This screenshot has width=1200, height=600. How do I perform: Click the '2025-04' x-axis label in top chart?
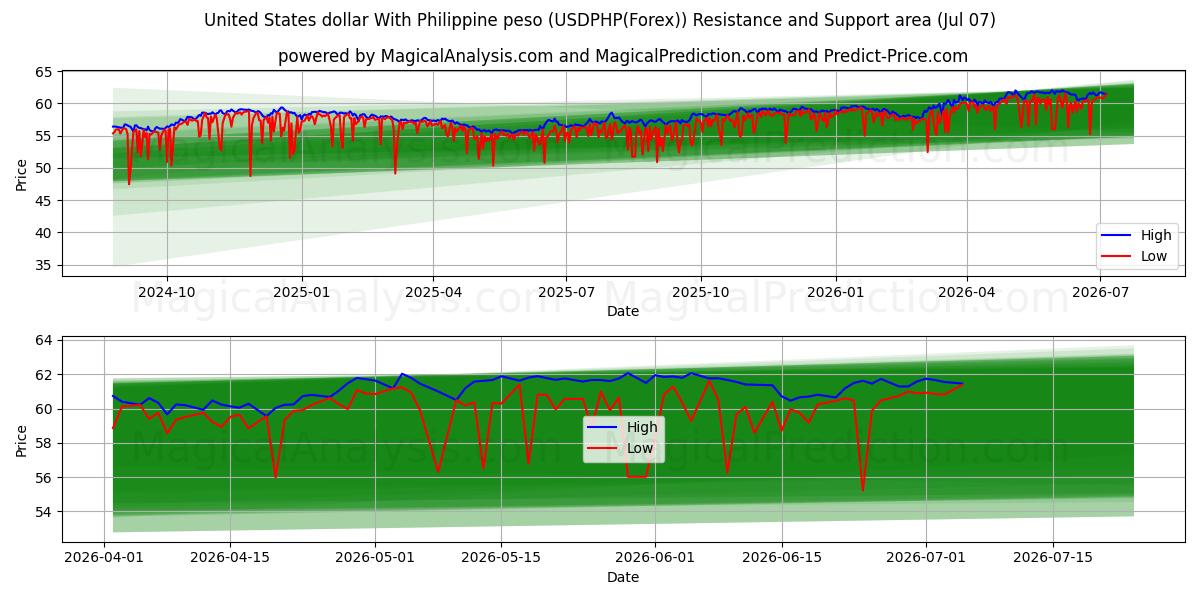(x=433, y=292)
